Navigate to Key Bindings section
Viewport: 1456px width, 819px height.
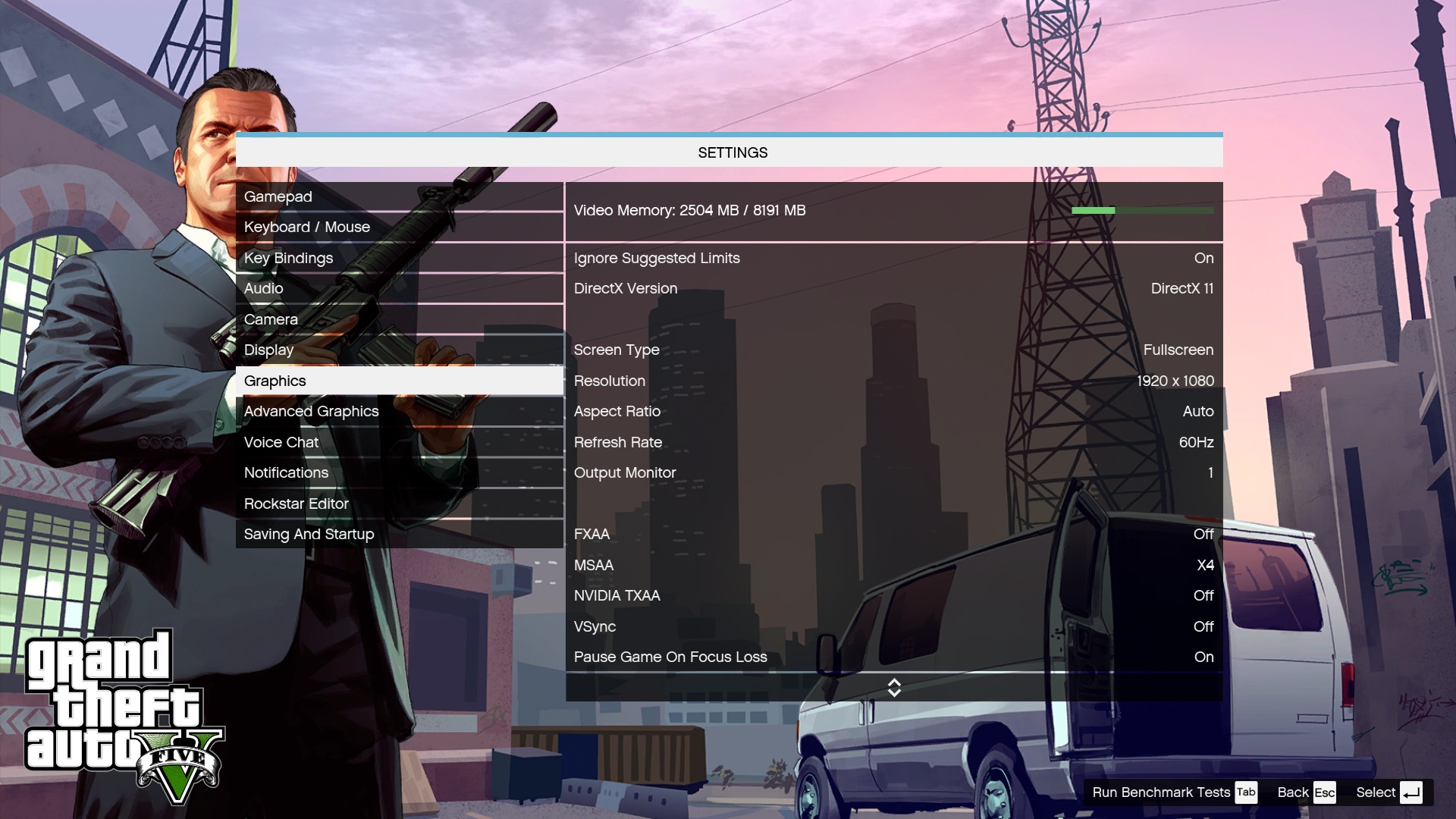(x=288, y=258)
